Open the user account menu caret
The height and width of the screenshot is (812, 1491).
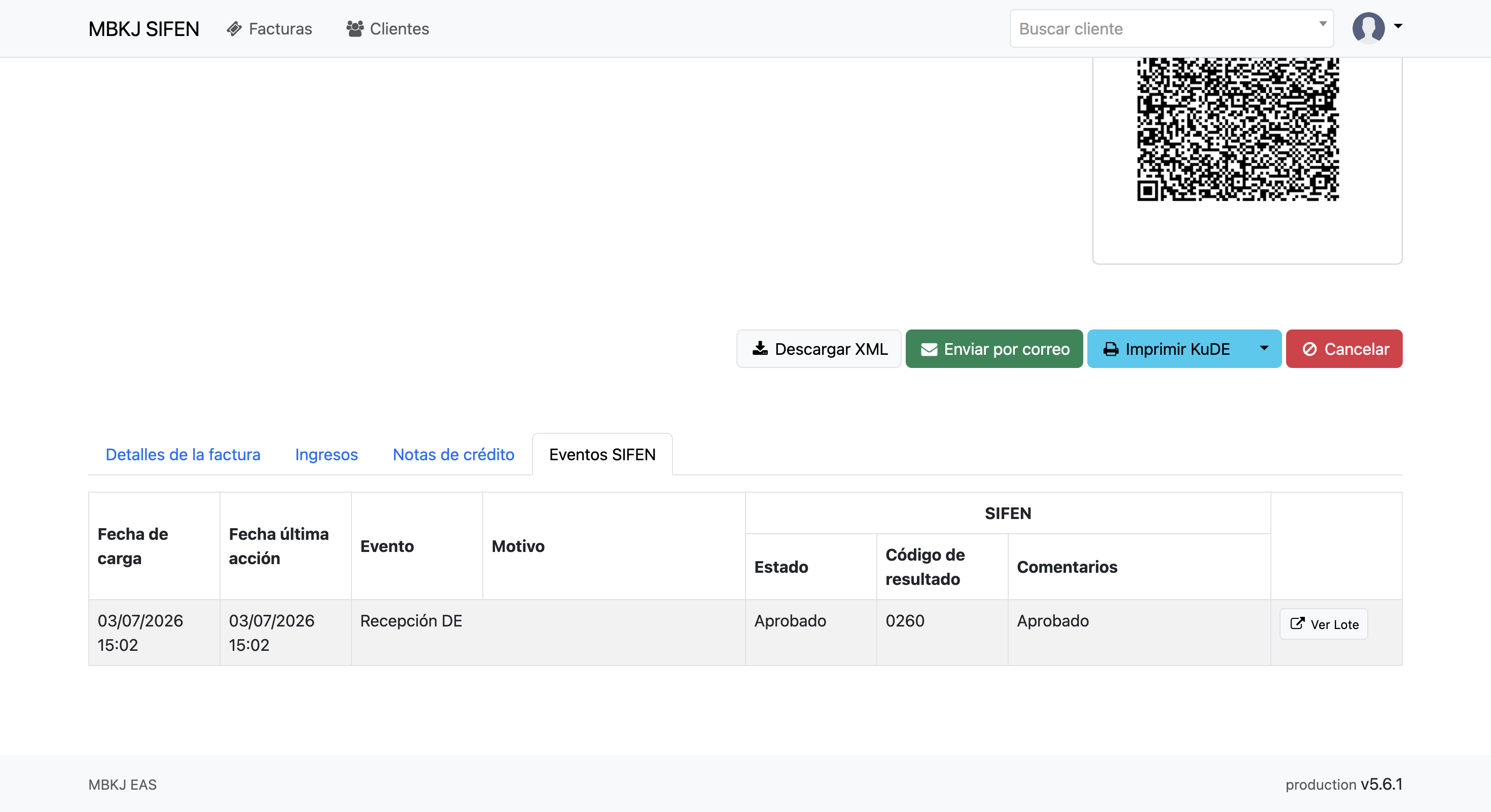click(x=1398, y=26)
